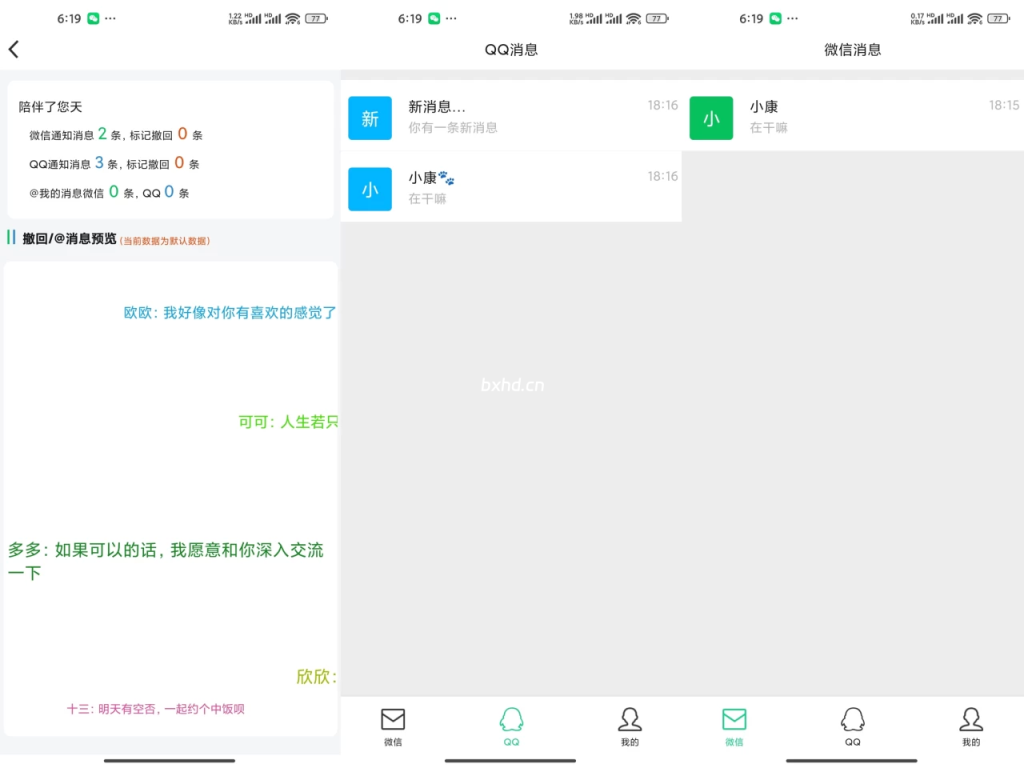Select the highlighted QQ penguin tab in the QQ消息 screen
The width and height of the screenshot is (1024, 768).
511,727
